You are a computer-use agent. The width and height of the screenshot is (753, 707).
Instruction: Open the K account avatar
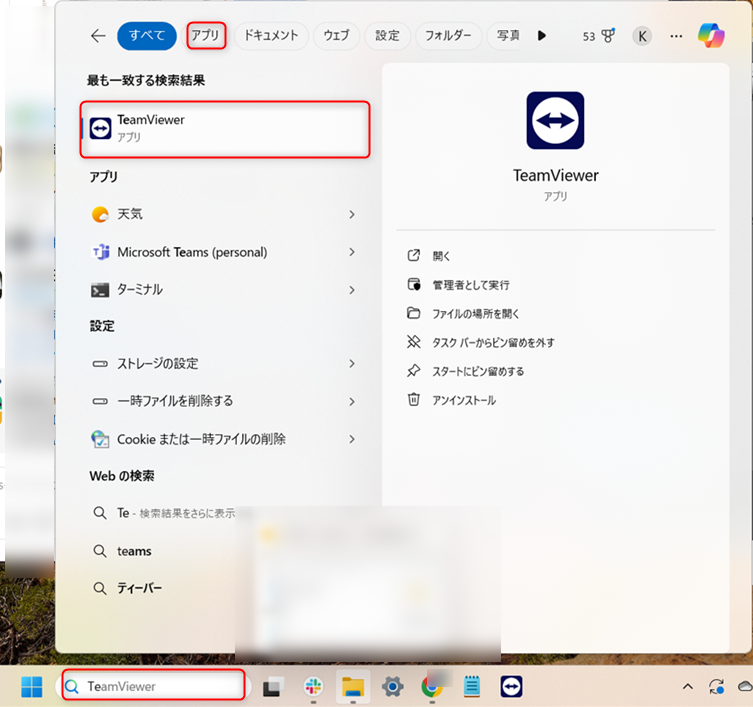(x=642, y=36)
